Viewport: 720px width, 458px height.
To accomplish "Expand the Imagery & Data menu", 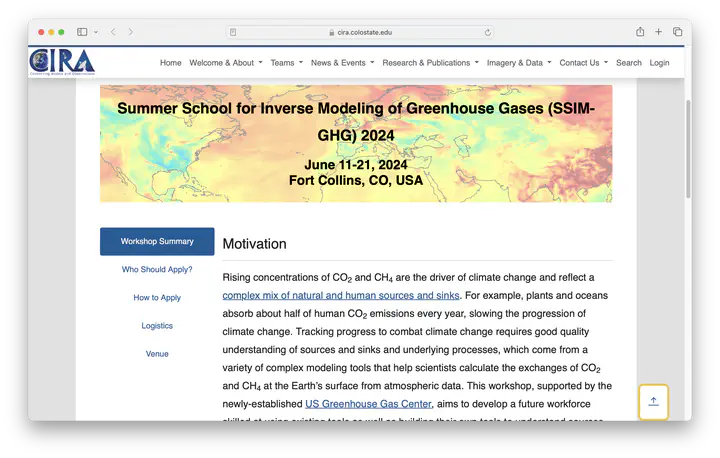I will click(x=518, y=63).
